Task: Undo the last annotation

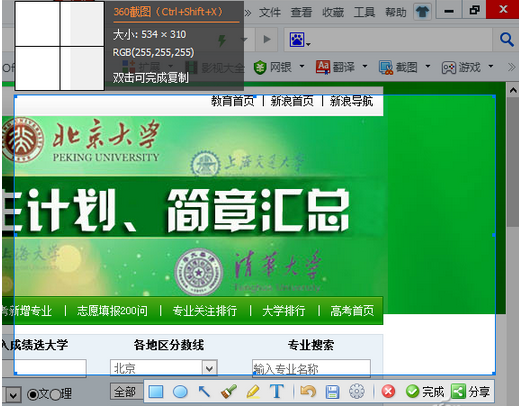Action: [308, 392]
